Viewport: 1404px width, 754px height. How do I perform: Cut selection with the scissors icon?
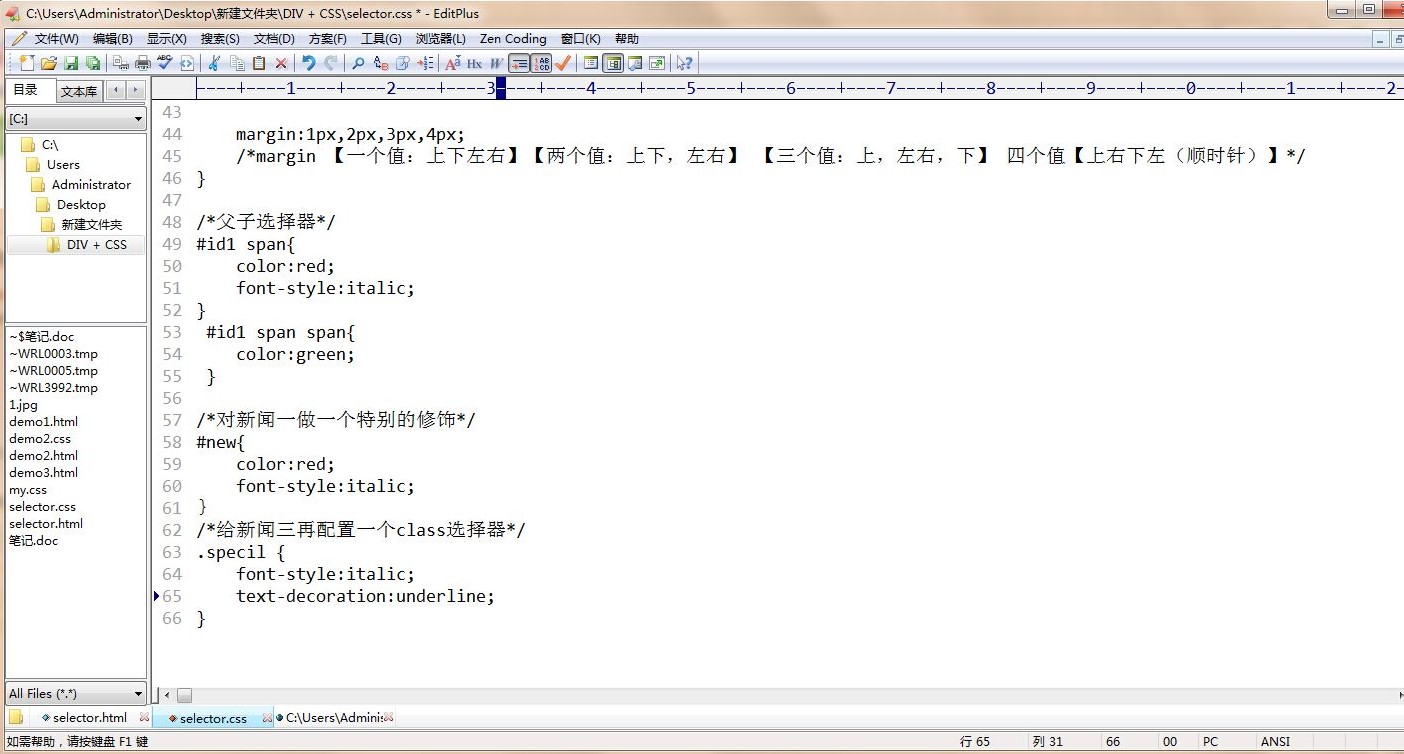(214, 63)
